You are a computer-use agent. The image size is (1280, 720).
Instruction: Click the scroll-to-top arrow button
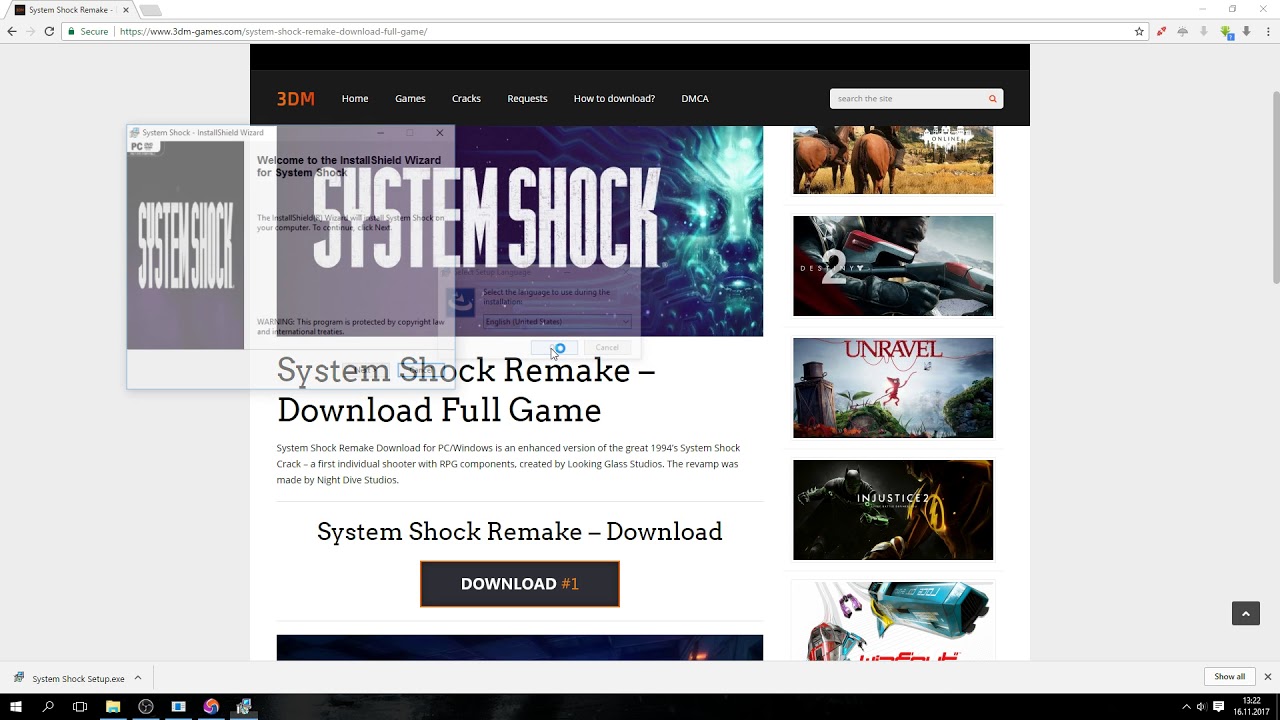tap(1245, 613)
